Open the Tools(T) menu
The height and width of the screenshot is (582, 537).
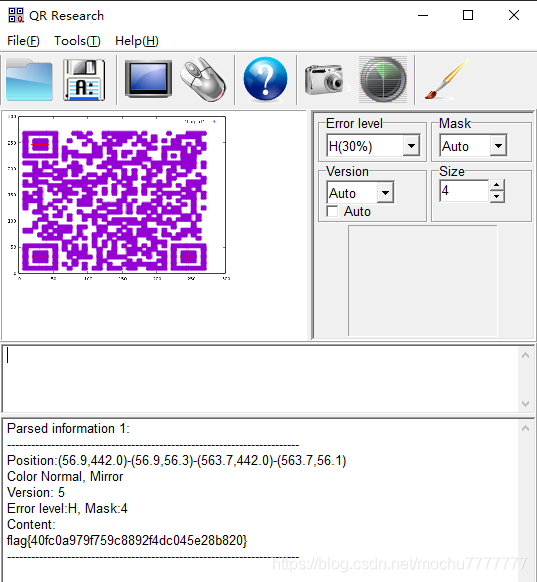pos(77,41)
